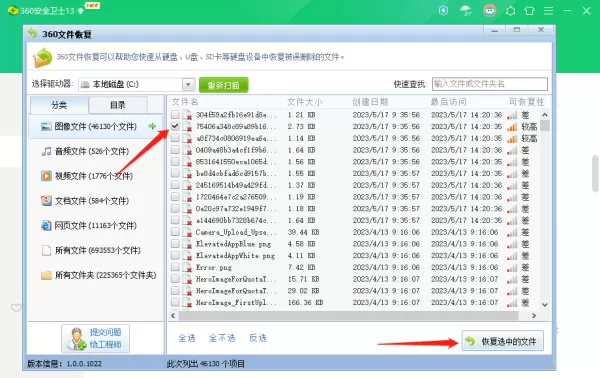Open the 选择驱动器 drive dropdown
The width and height of the screenshot is (600, 378).
(188, 84)
